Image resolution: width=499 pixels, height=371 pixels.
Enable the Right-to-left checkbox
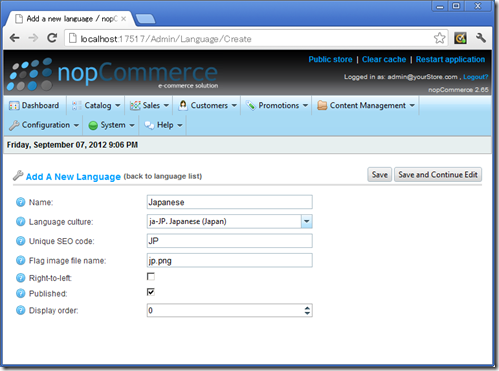[x=151, y=276]
